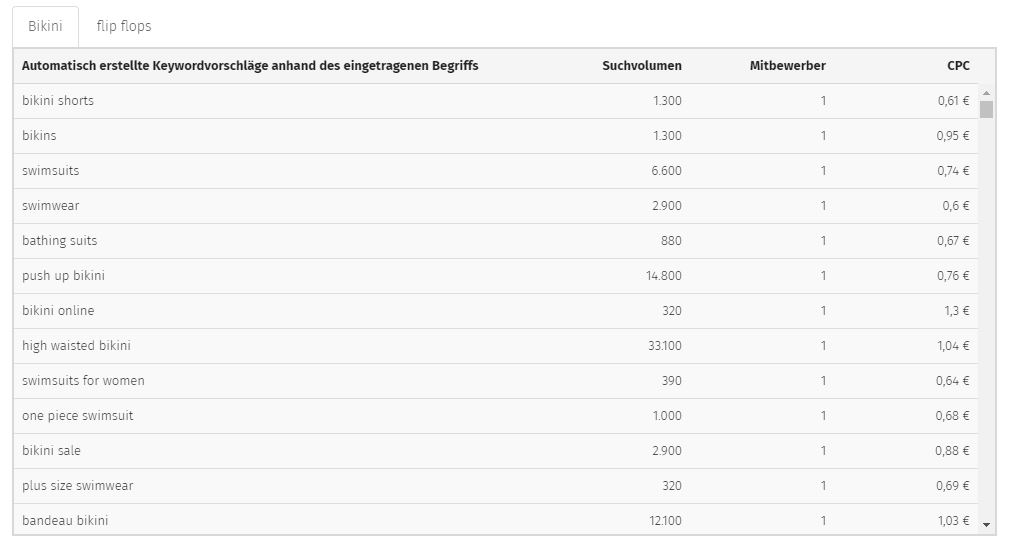Open the flip flops tab
The width and height of the screenshot is (1032, 553).
pos(124,26)
